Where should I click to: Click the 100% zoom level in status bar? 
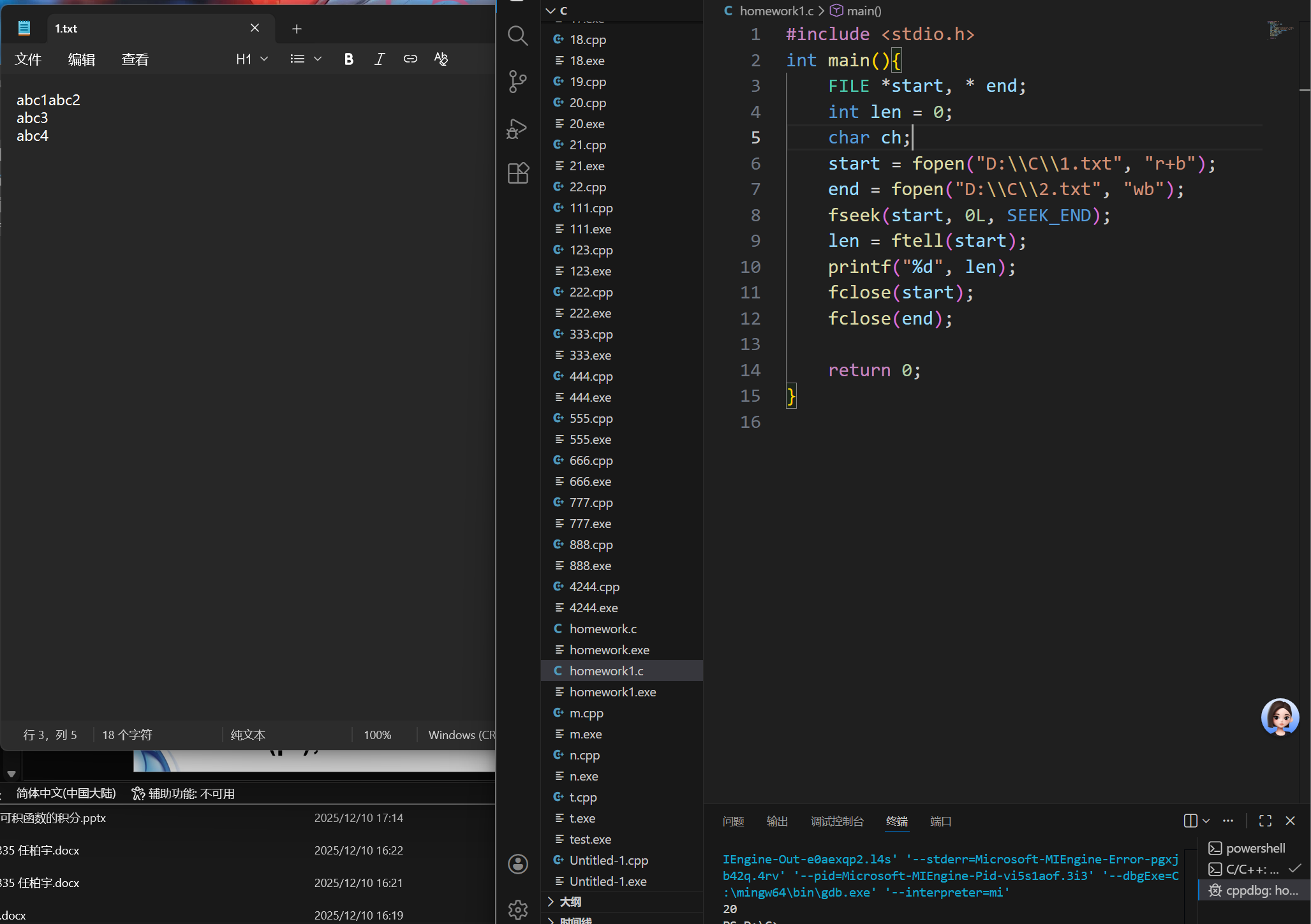click(x=377, y=735)
